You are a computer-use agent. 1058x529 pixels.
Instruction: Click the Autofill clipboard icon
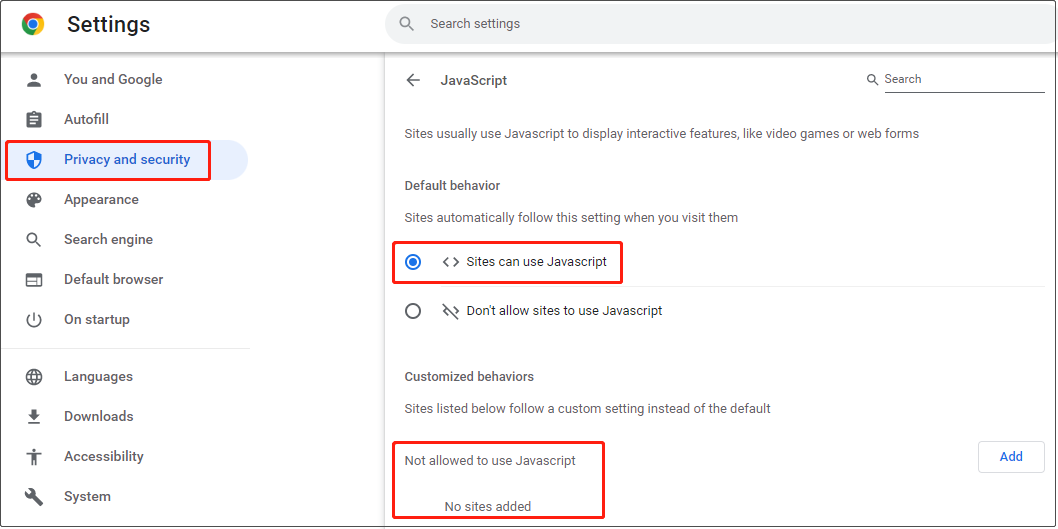(34, 119)
